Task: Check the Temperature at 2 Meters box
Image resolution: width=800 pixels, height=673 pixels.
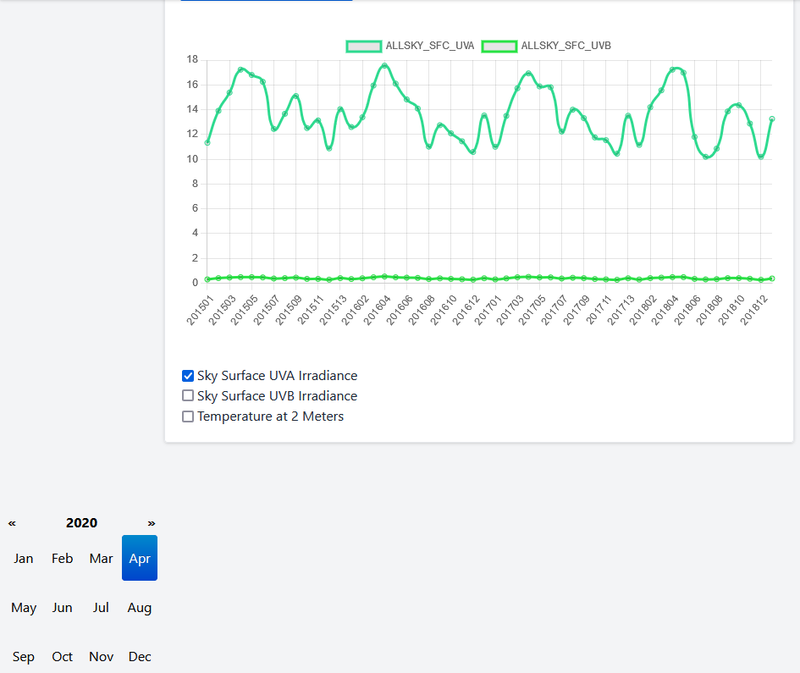Action: (x=188, y=416)
